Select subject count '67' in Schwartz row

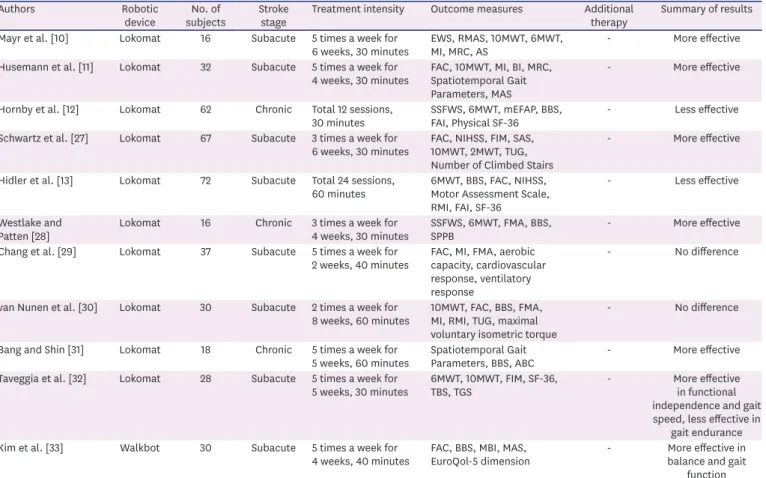click(x=206, y=139)
